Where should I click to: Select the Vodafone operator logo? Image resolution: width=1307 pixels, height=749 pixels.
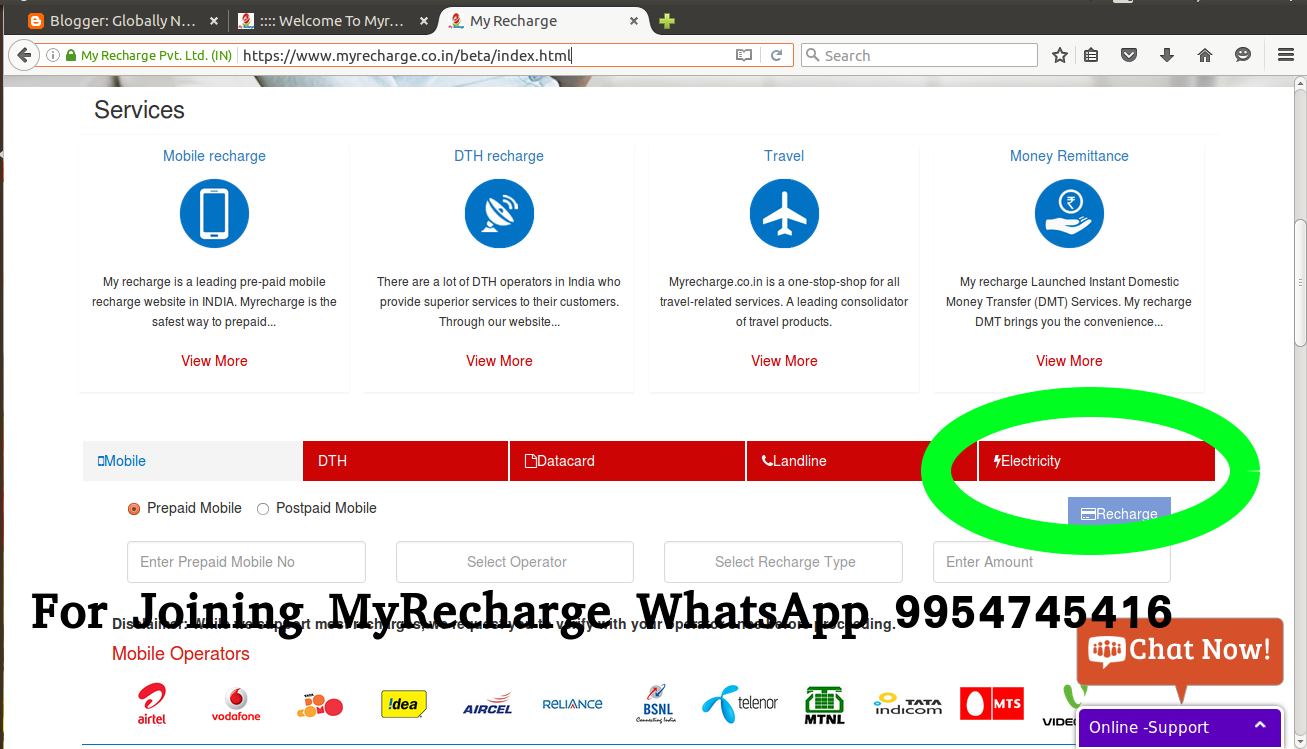[236, 704]
